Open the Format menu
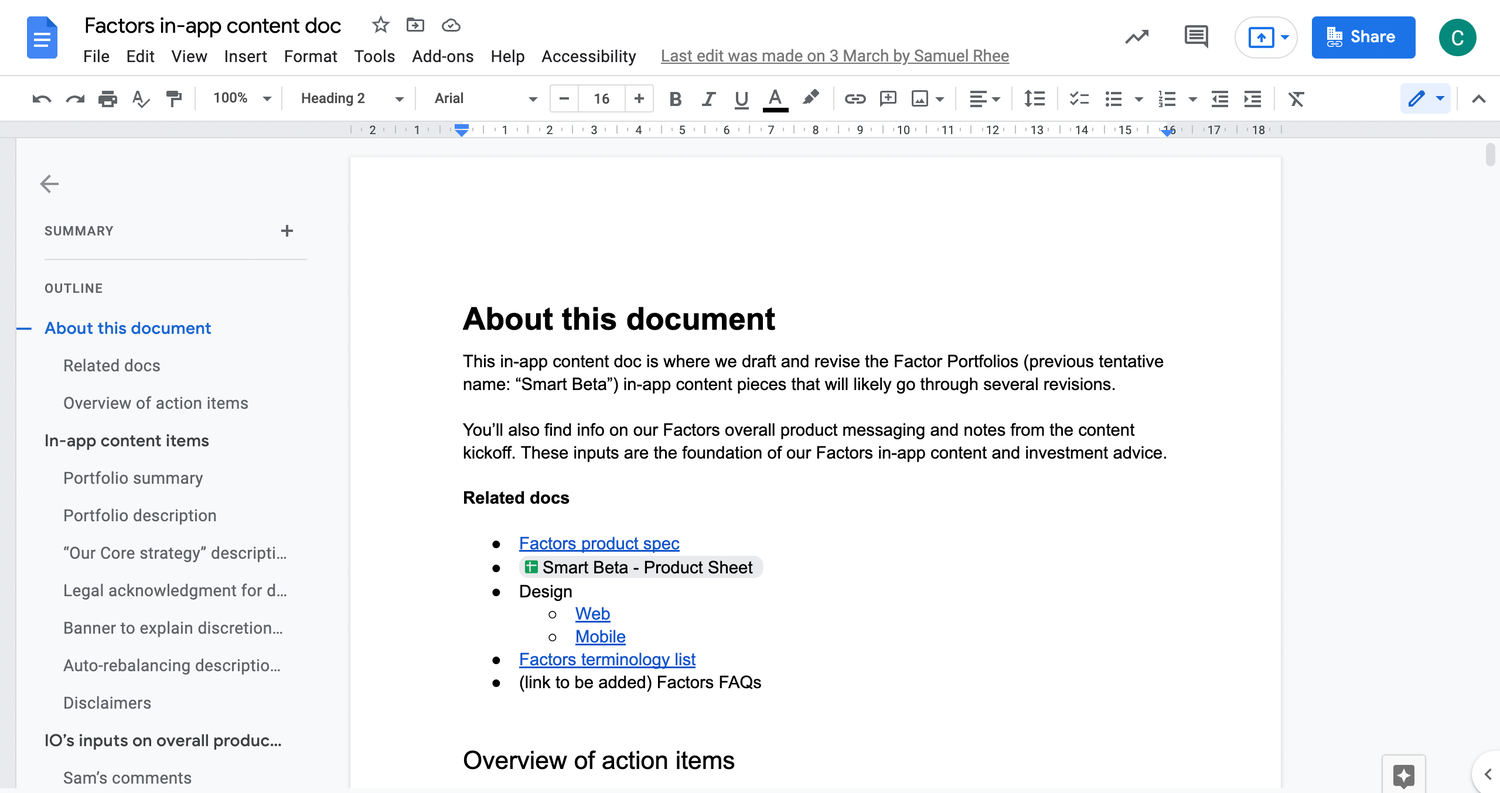 311,56
